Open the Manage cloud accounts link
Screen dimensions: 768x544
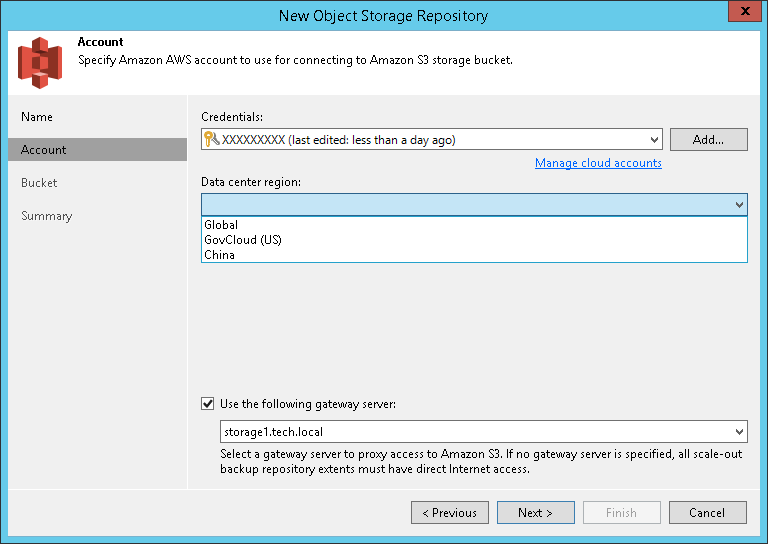(598, 163)
